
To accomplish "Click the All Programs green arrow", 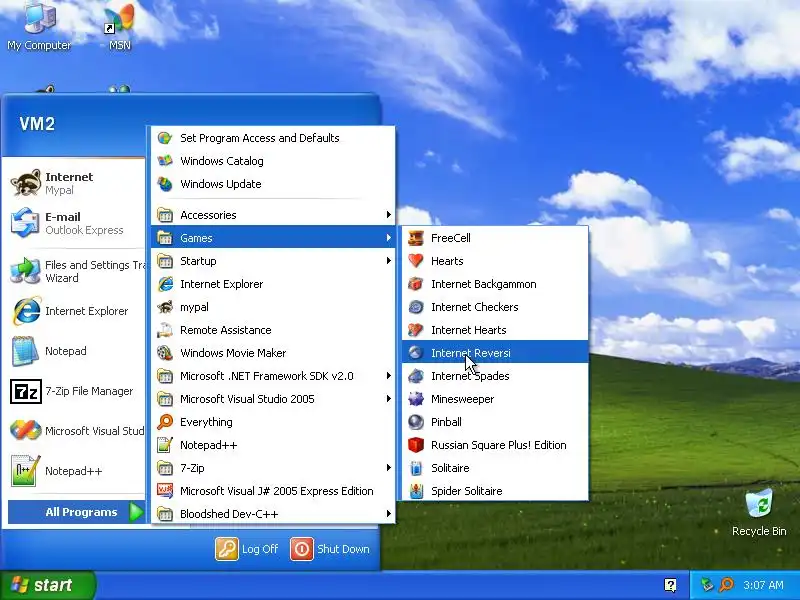I will (136, 512).
